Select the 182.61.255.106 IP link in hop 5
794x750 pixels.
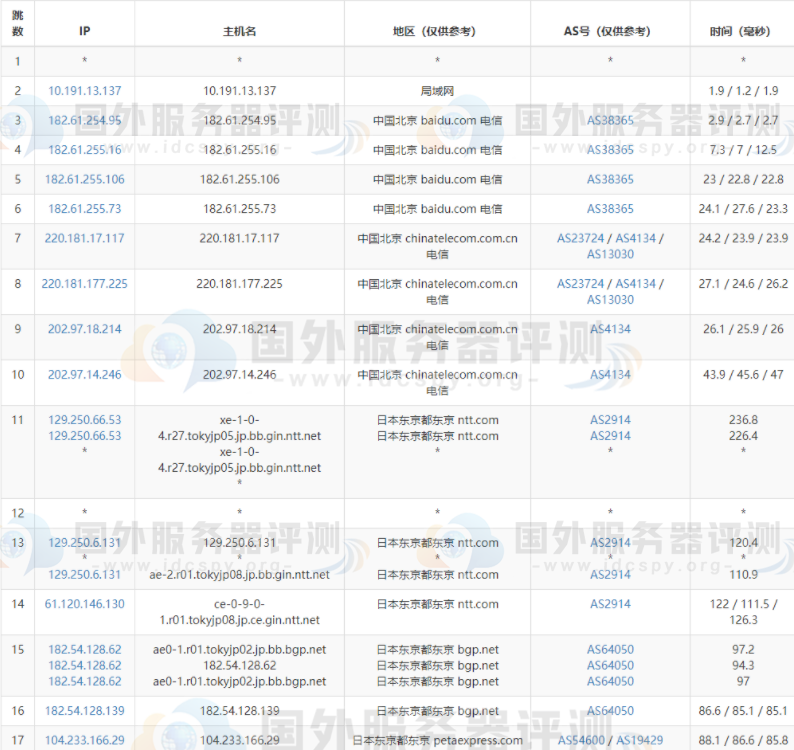pyautogui.click(x=85, y=180)
